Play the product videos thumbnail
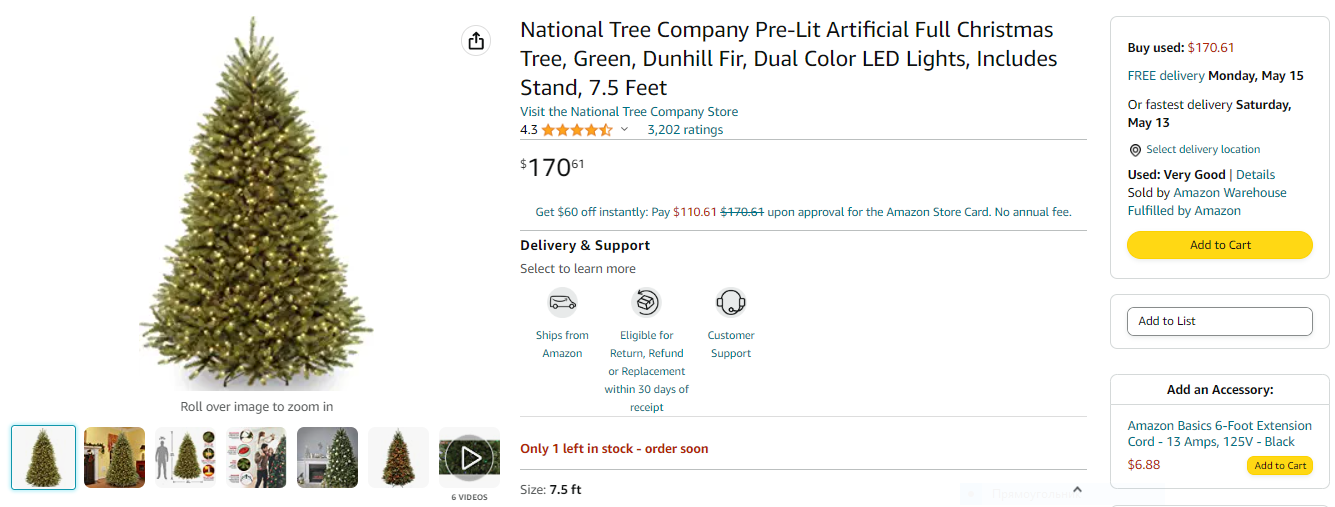The width and height of the screenshot is (1335, 507). pyautogui.click(x=469, y=458)
